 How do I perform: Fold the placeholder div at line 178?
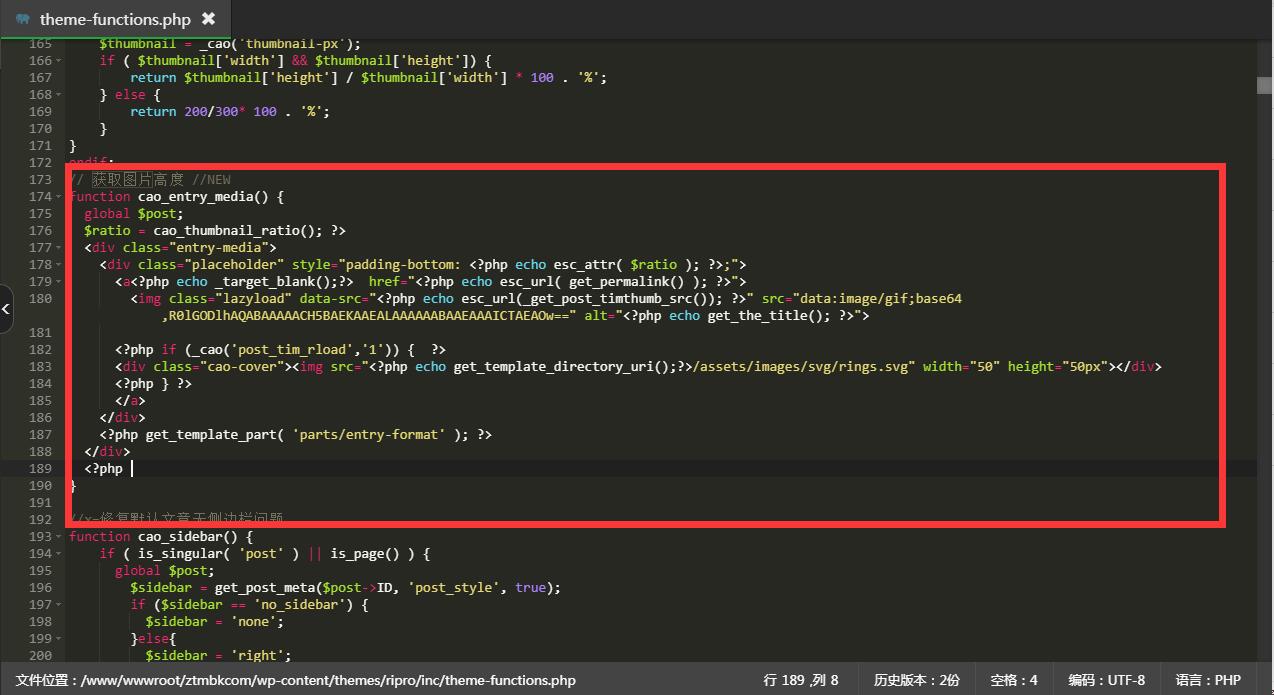click(x=59, y=265)
